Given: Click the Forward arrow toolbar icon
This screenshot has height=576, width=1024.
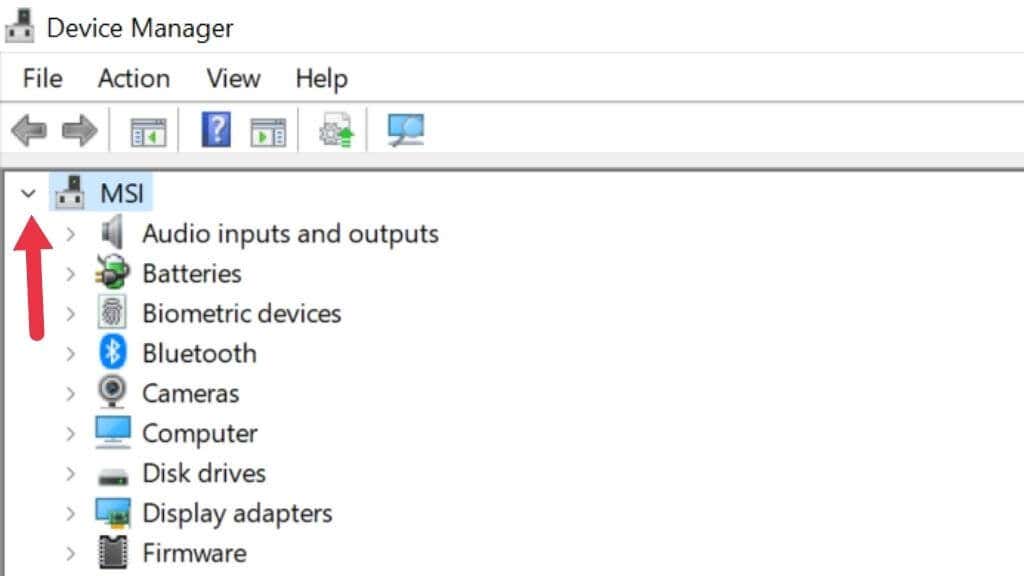Looking at the screenshot, I should click(79, 130).
